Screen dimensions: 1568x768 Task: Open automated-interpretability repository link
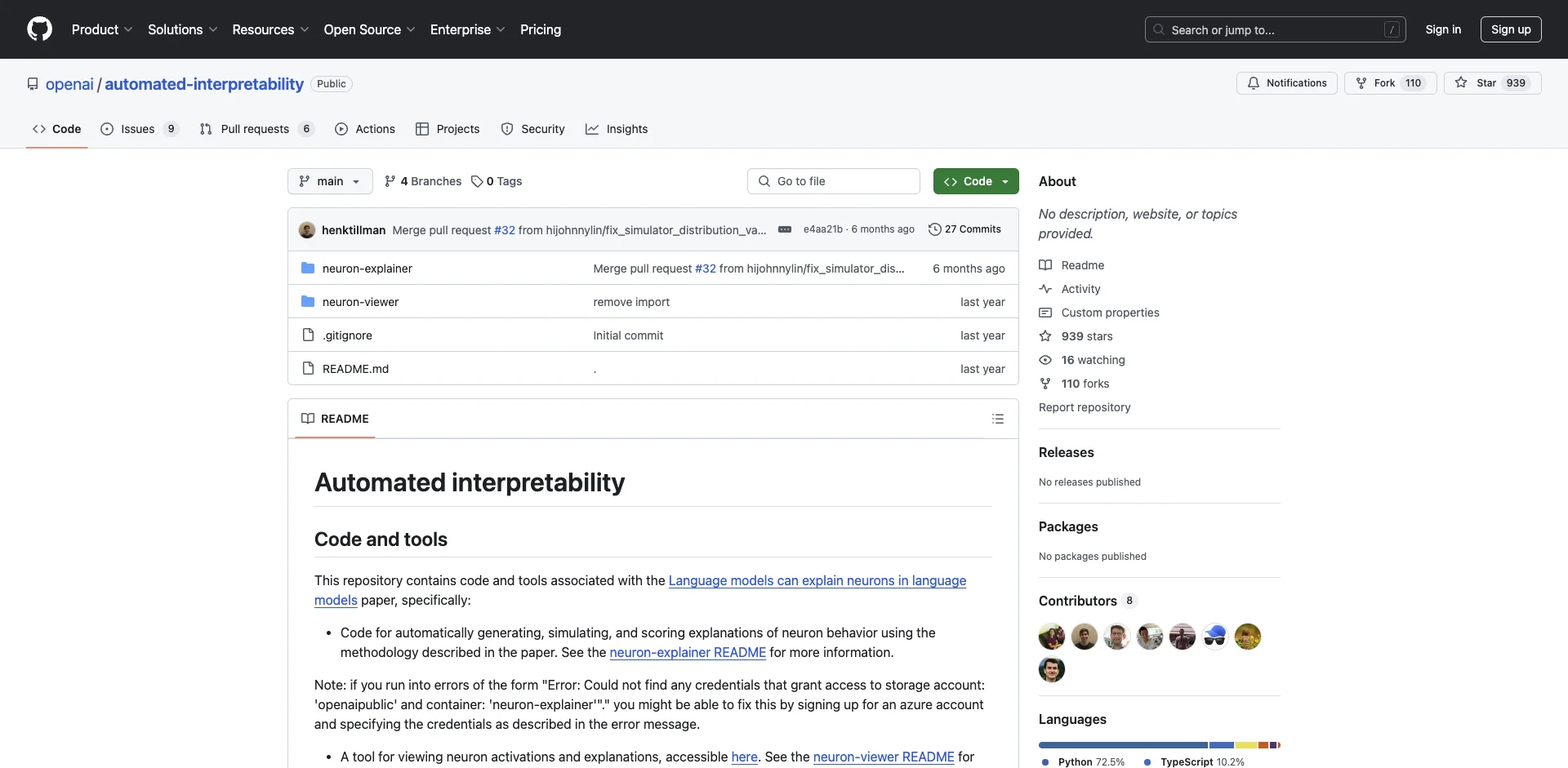click(x=204, y=84)
